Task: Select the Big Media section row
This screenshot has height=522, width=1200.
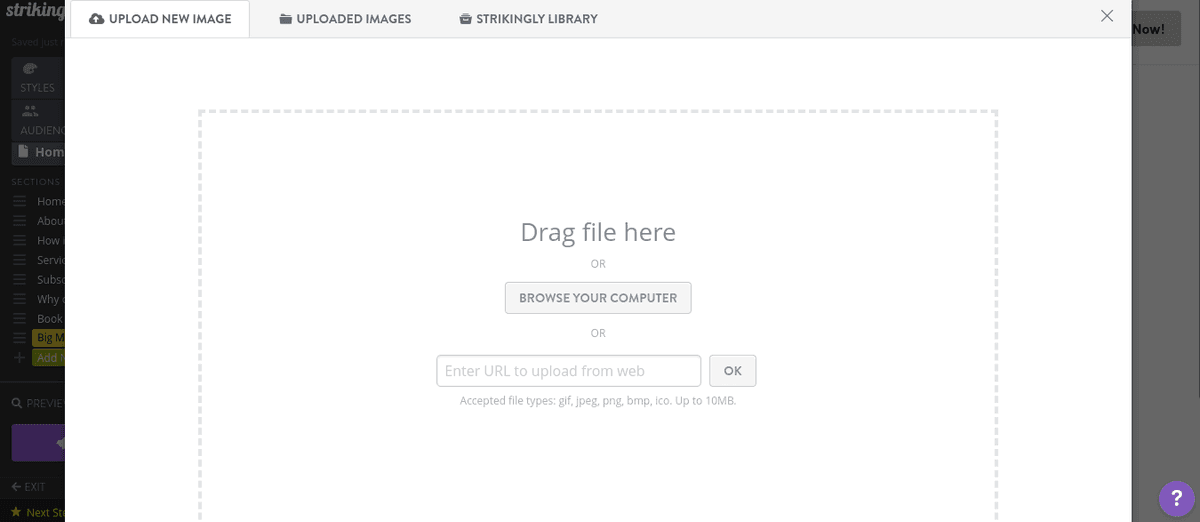Action: click(38, 338)
